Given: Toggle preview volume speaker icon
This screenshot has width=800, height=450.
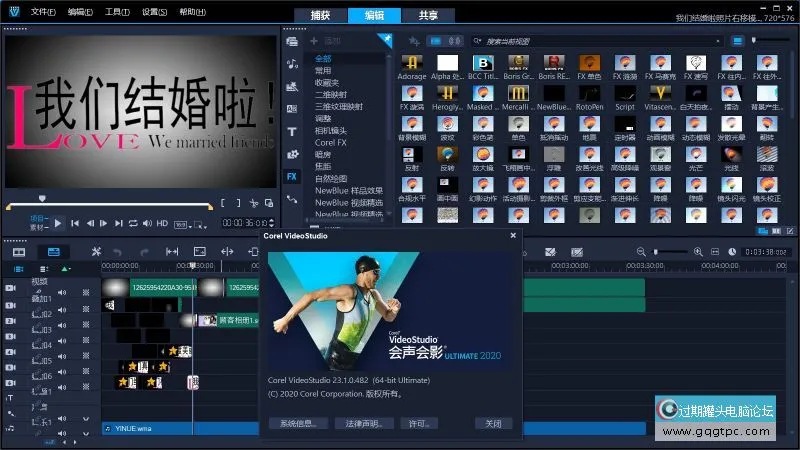Looking at the screenshot, I should (x=147, y=223).
